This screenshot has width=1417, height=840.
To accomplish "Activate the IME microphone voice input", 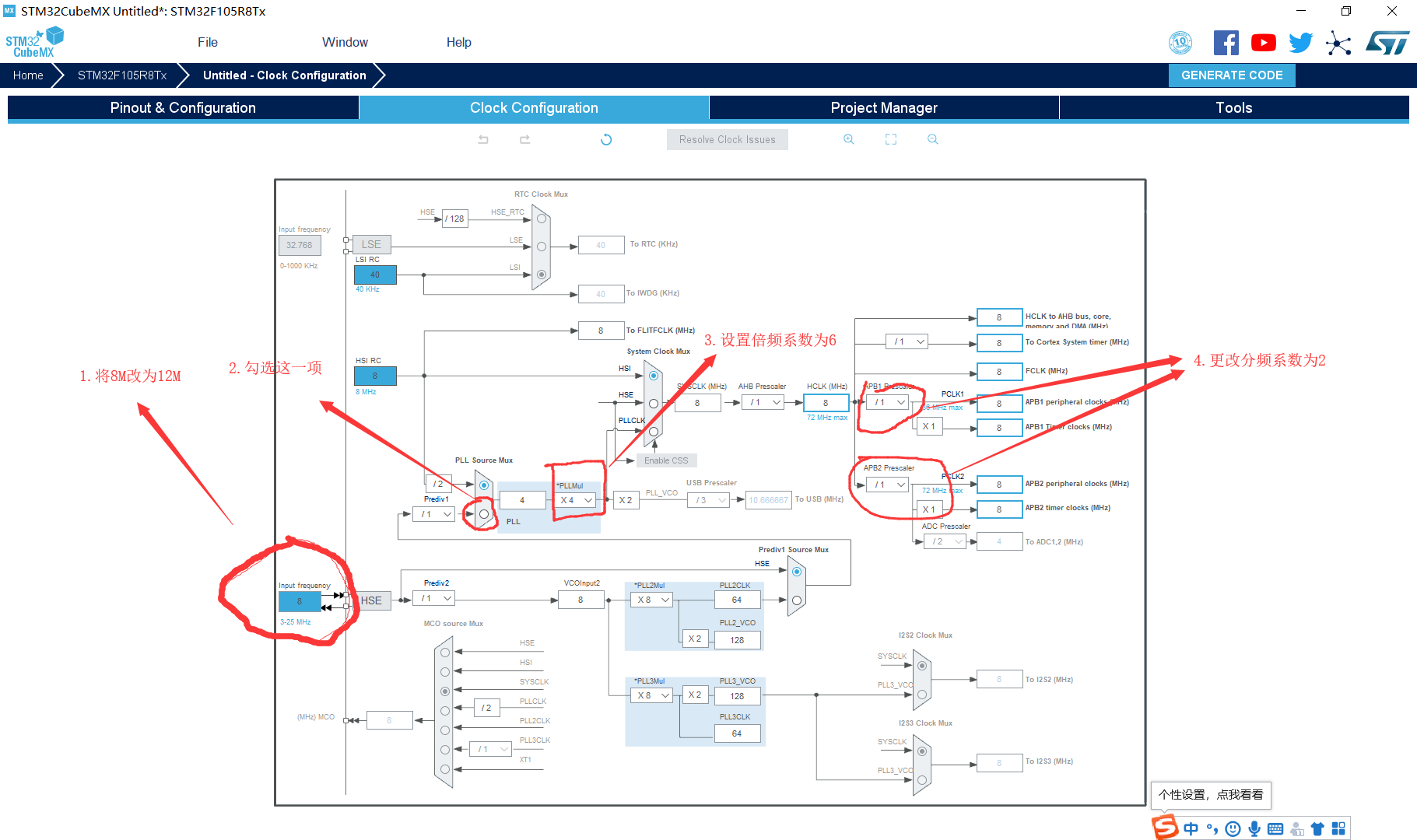I will click(x=1254, y=829).
